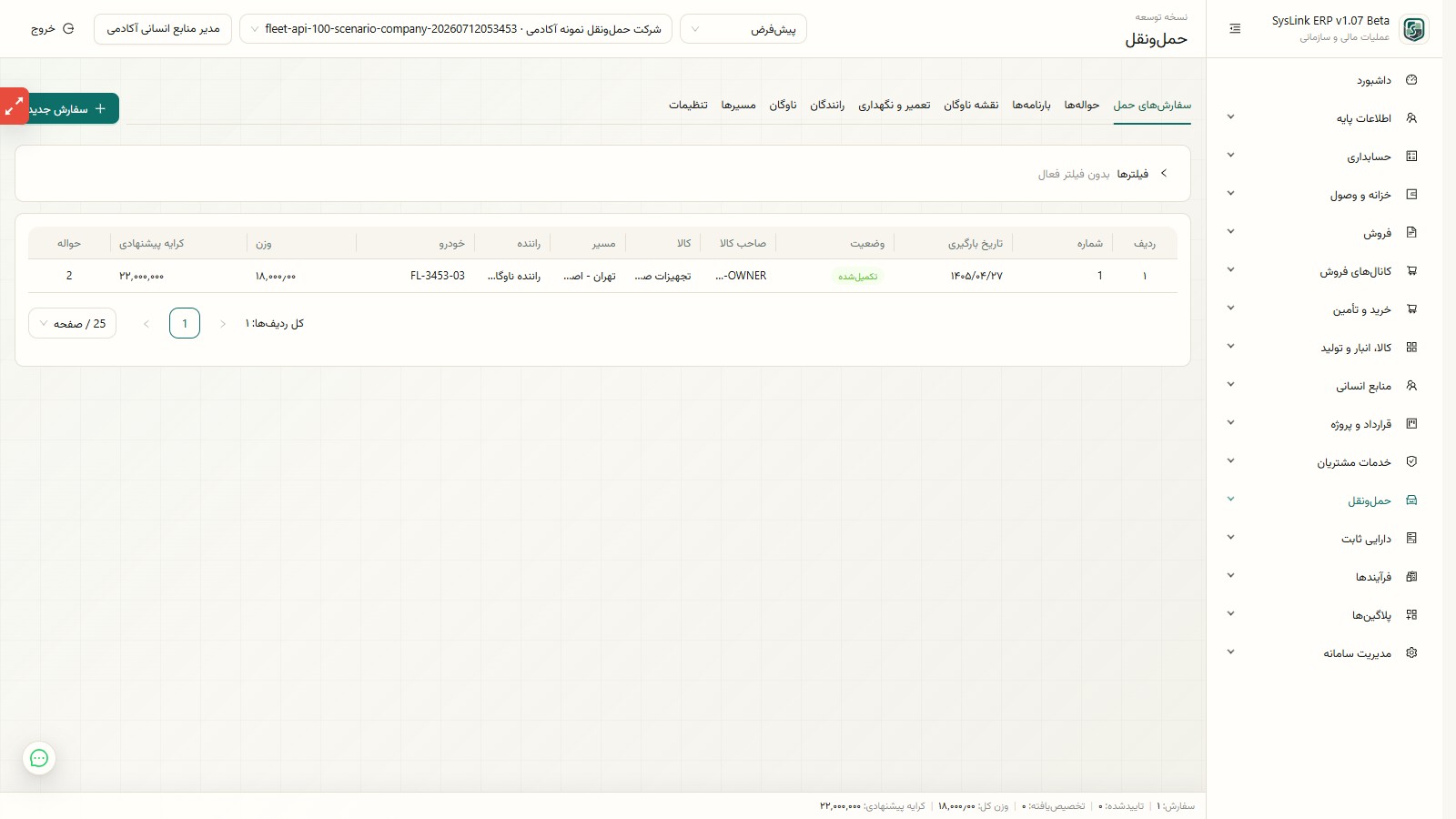Click the کالا، انبار و تولید grid icon

pyautogui.click(x=1411, y=348)
